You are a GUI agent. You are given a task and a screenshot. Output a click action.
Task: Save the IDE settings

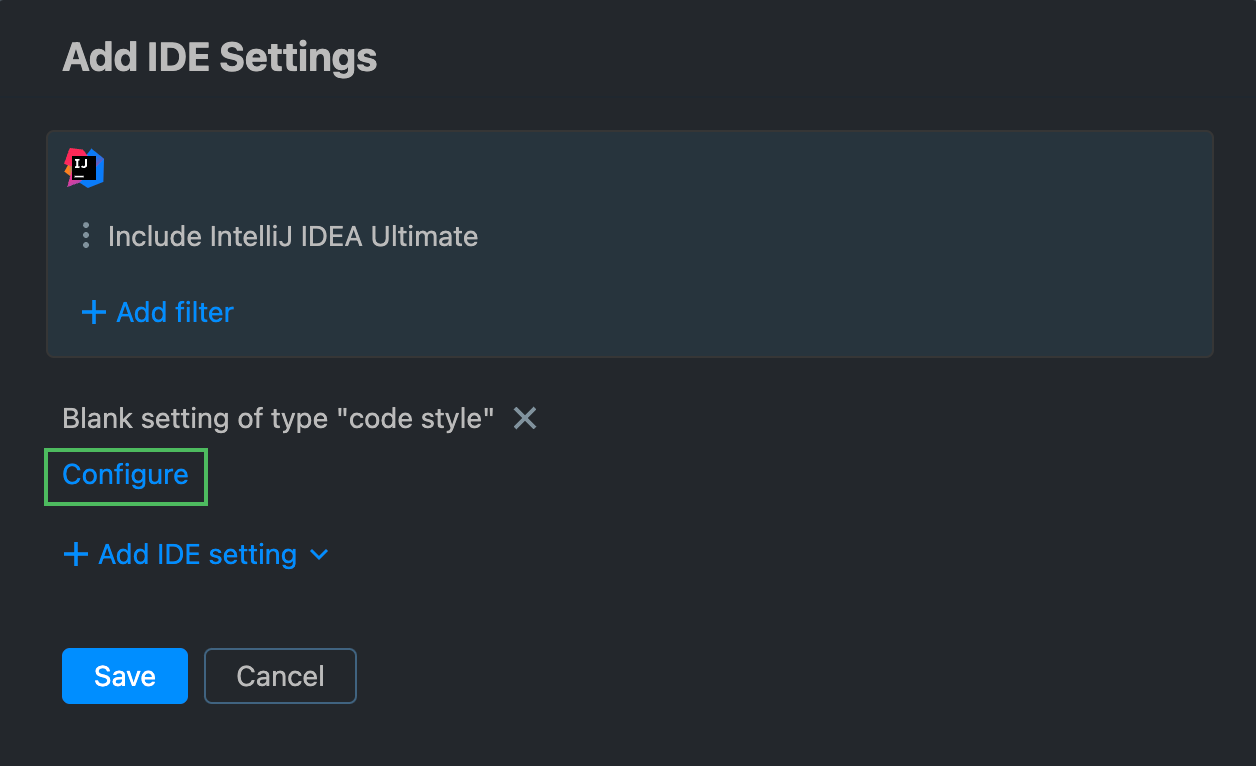124,676
